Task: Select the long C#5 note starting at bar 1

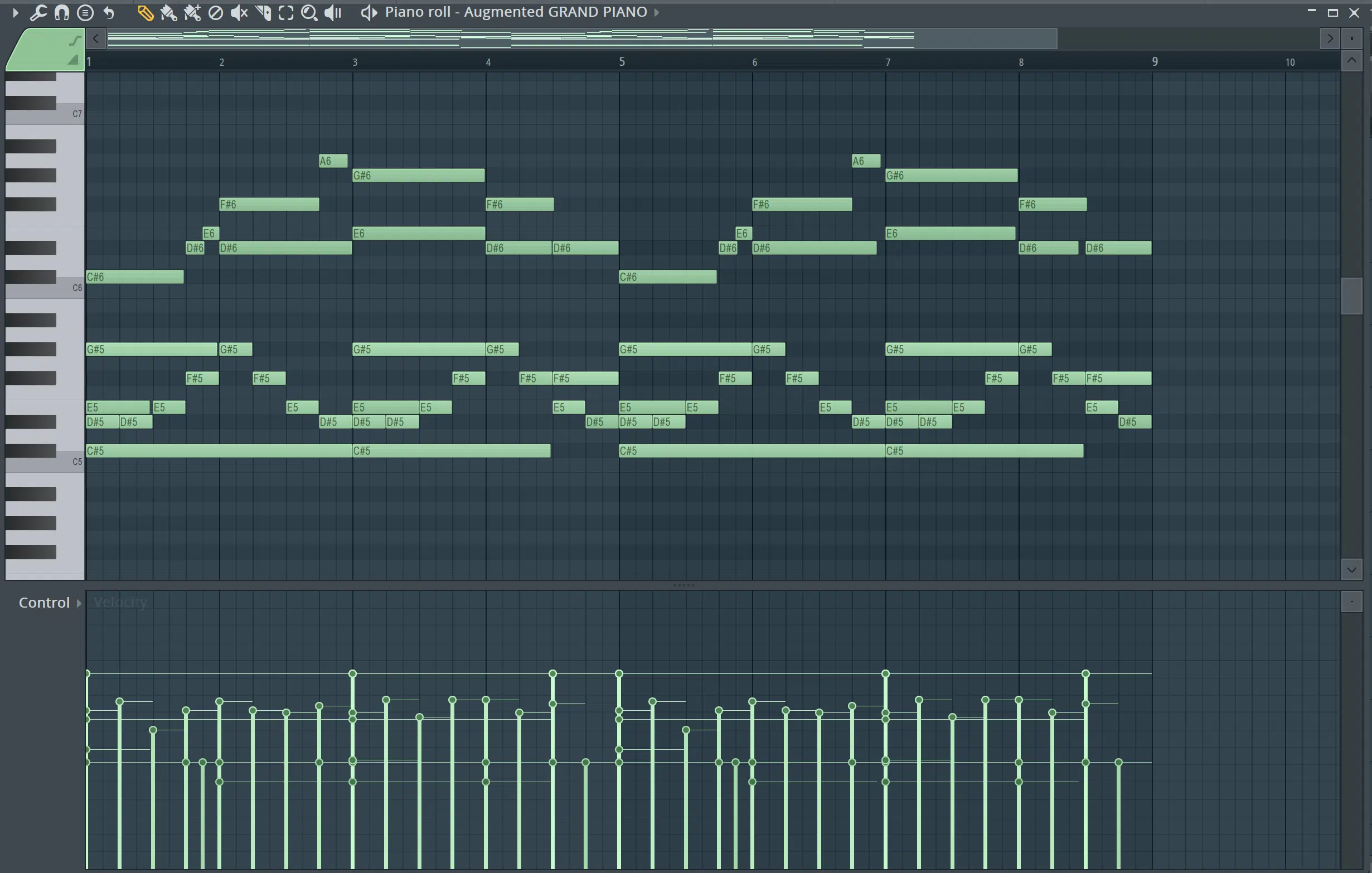Action: (x=219, y=451)
